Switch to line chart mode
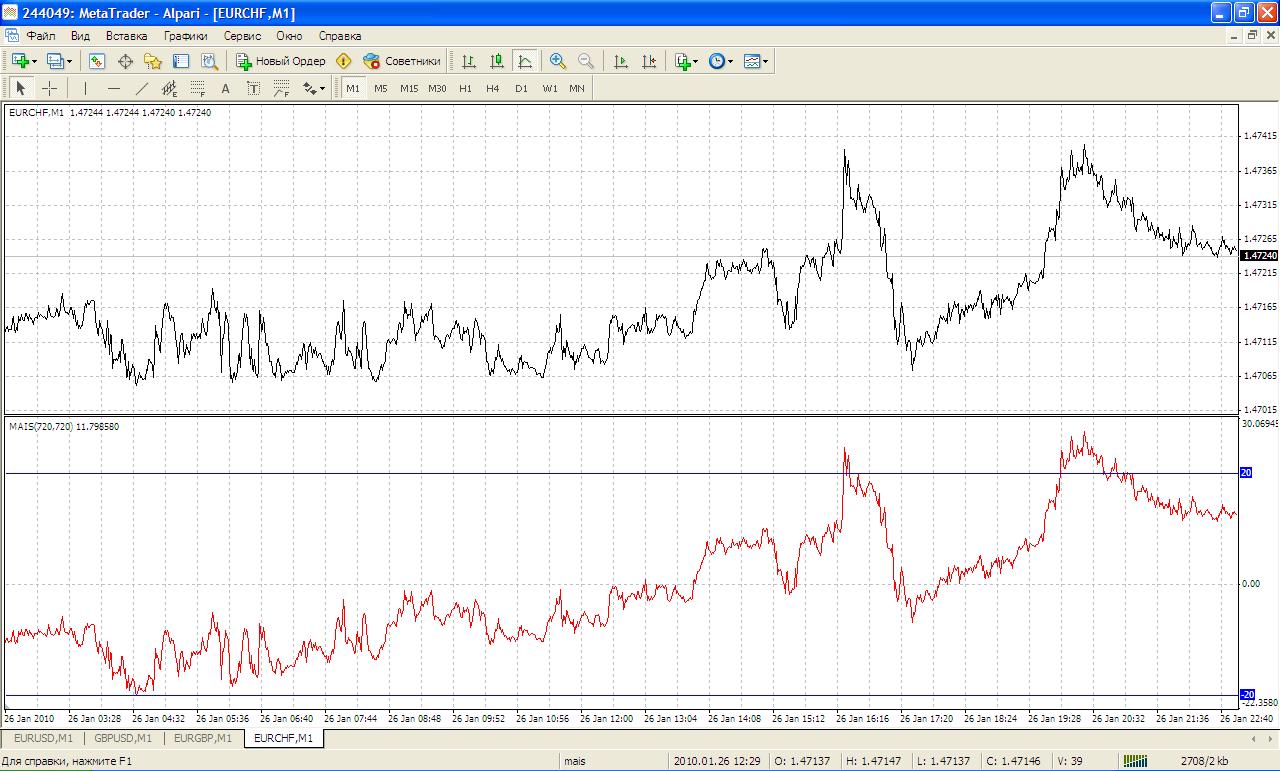 (x=525, y=61)
